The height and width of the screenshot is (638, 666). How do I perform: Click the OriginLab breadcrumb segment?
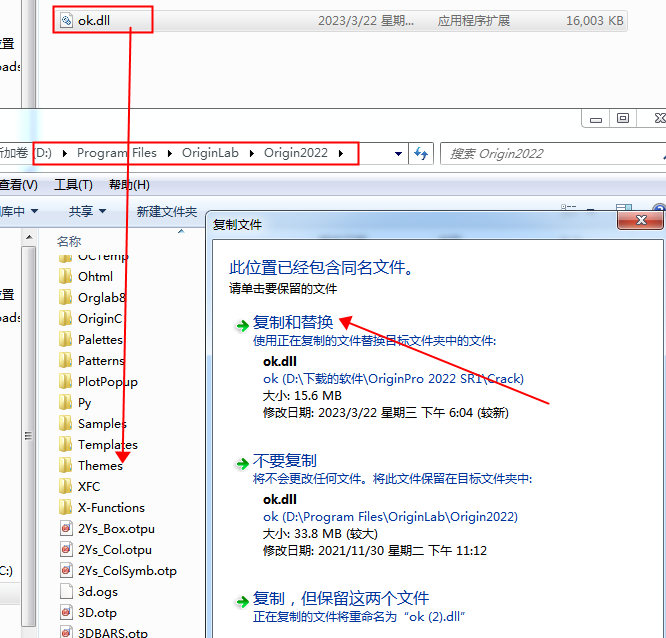[x=210, y=153]
